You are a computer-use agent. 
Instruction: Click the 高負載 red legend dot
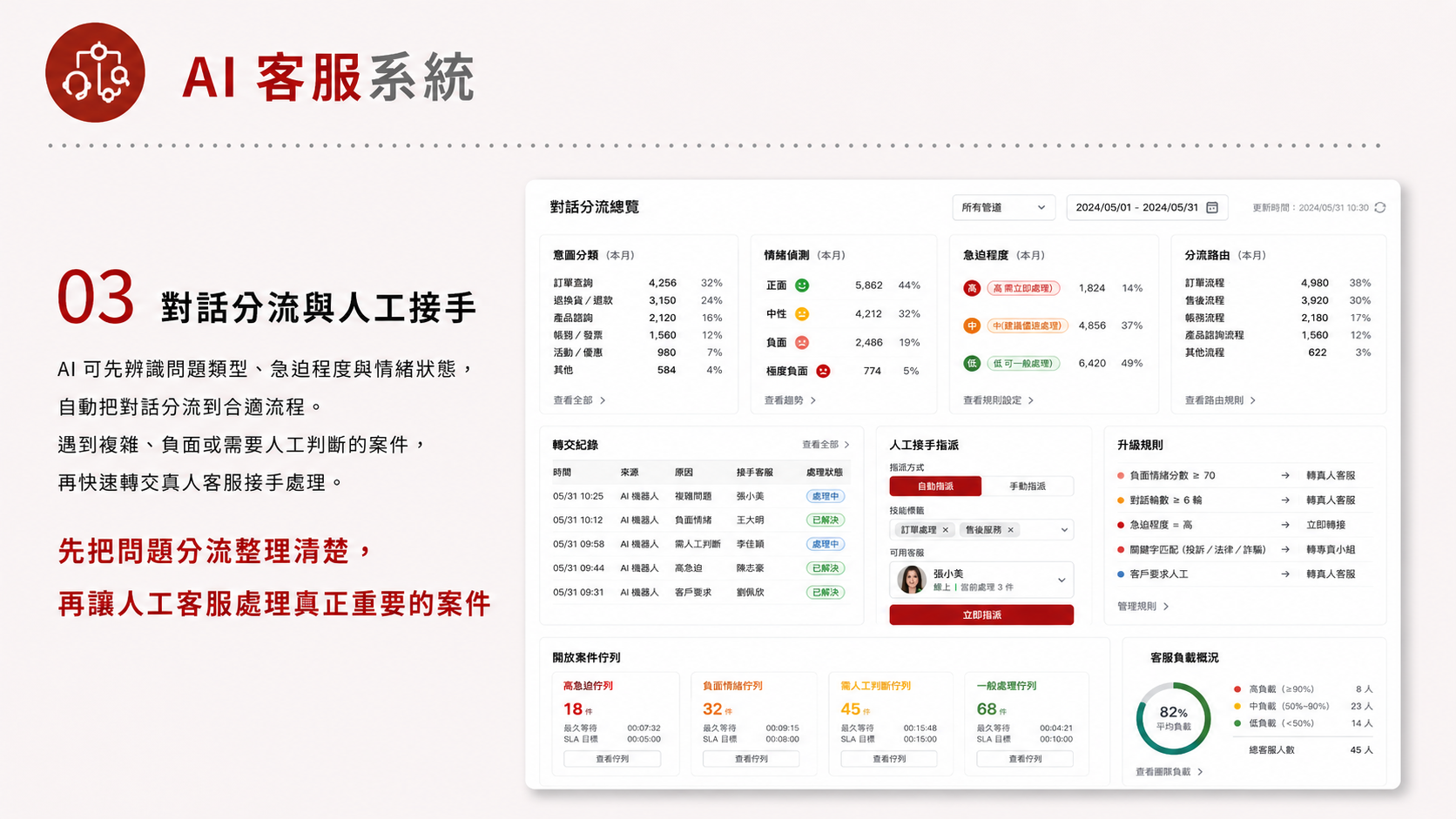coord(1237,689)
